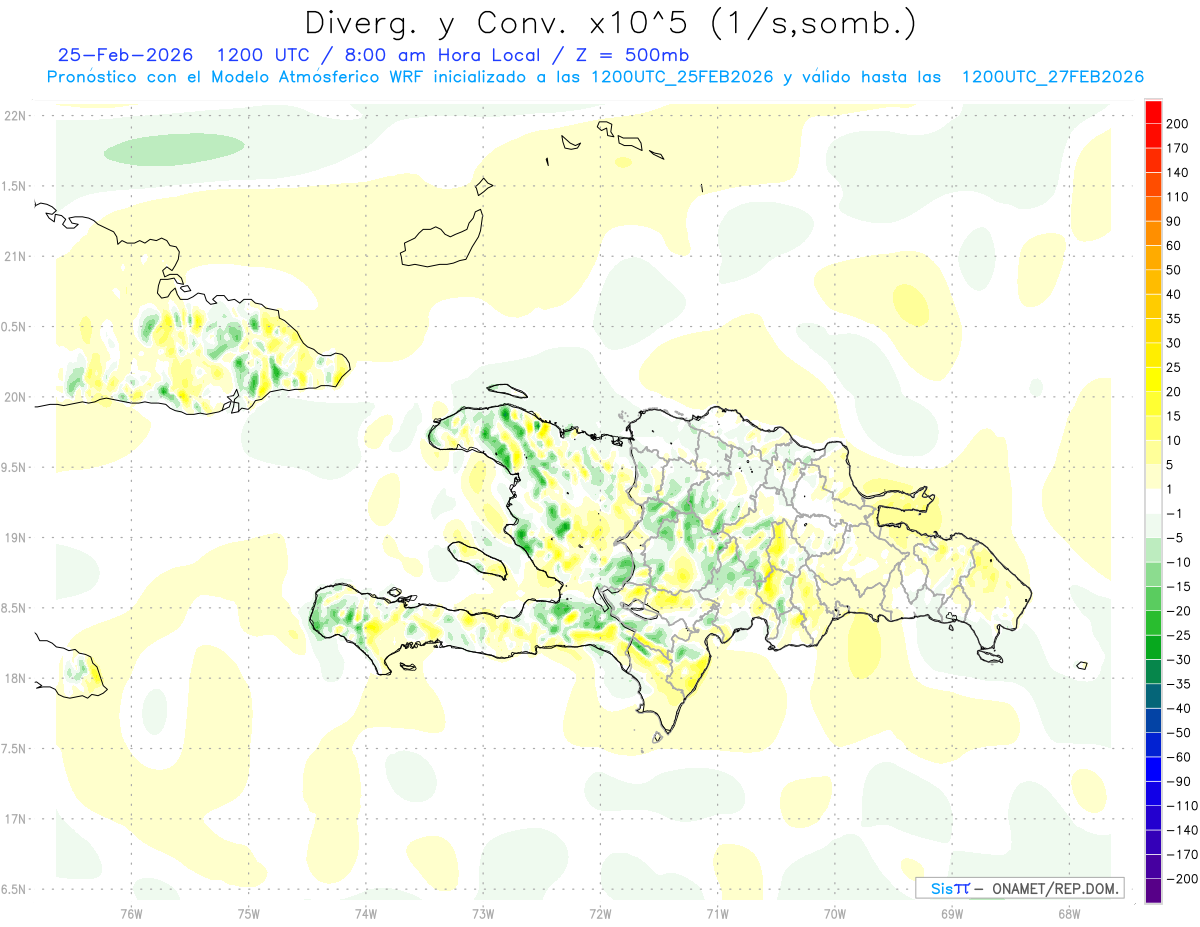Screen dimensions: 1200x927
Task: Click the color bar swatch between 110 and 90
Action: point(1153,209)
